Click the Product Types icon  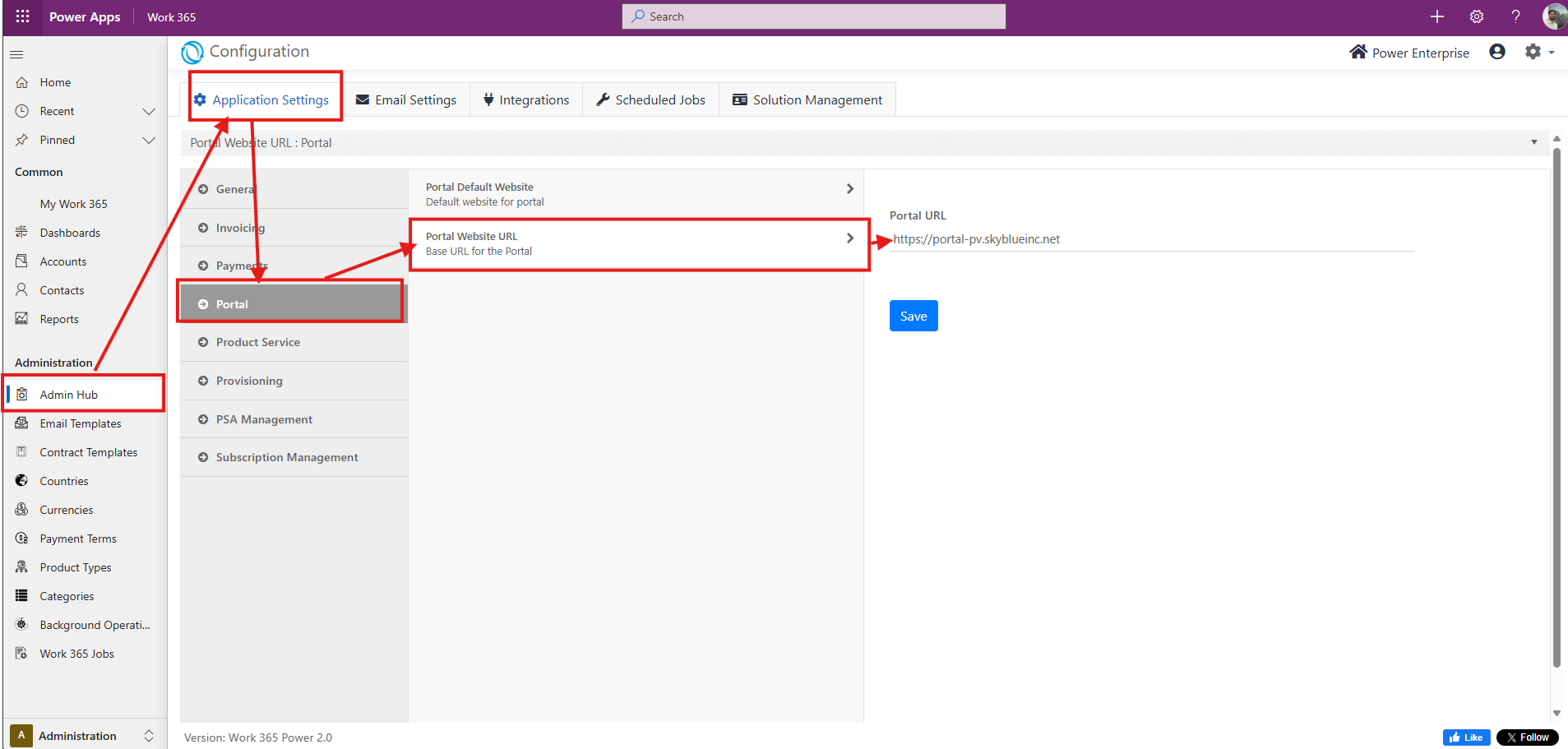click(x=22, y=567)
